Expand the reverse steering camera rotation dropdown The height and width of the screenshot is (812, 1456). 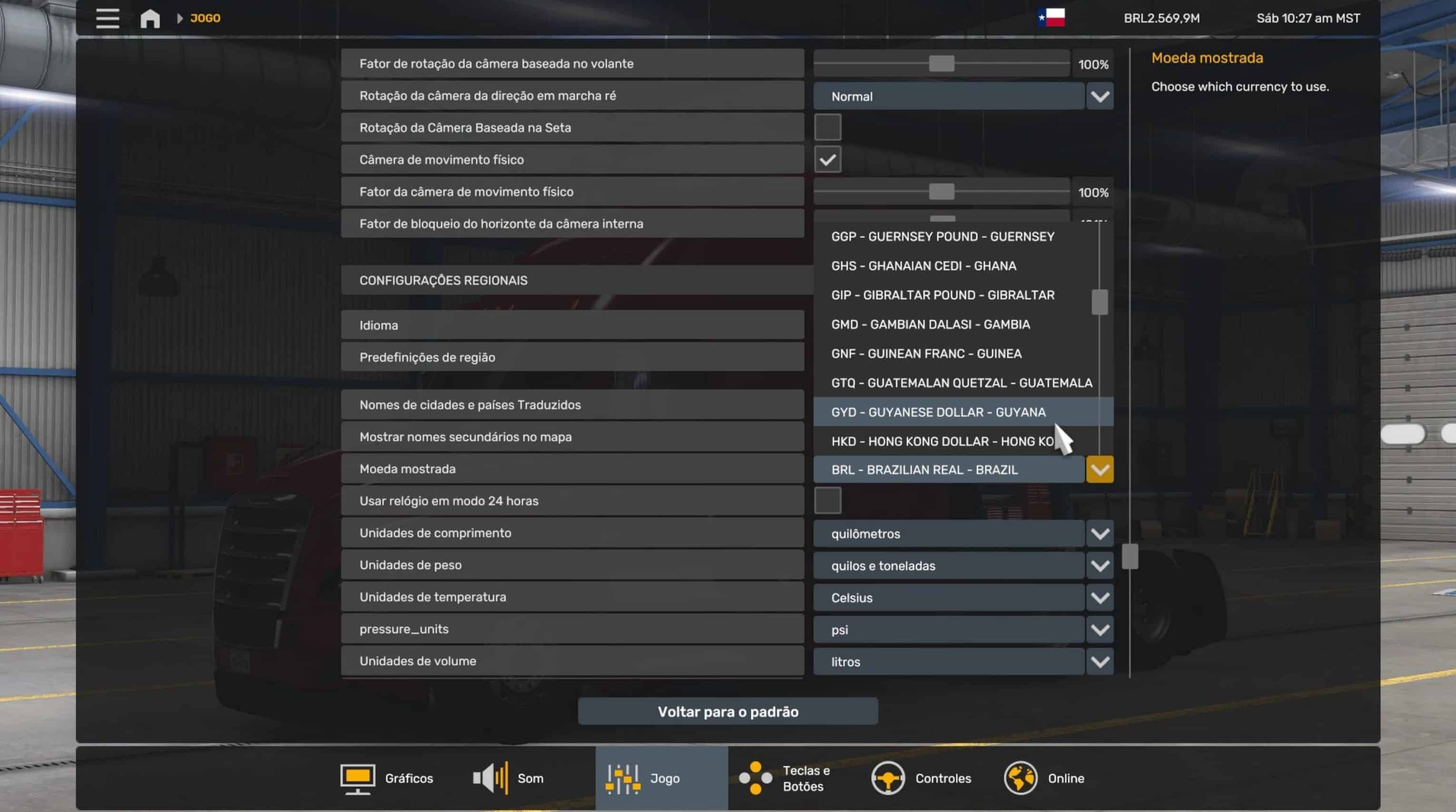click(1099, 96)
